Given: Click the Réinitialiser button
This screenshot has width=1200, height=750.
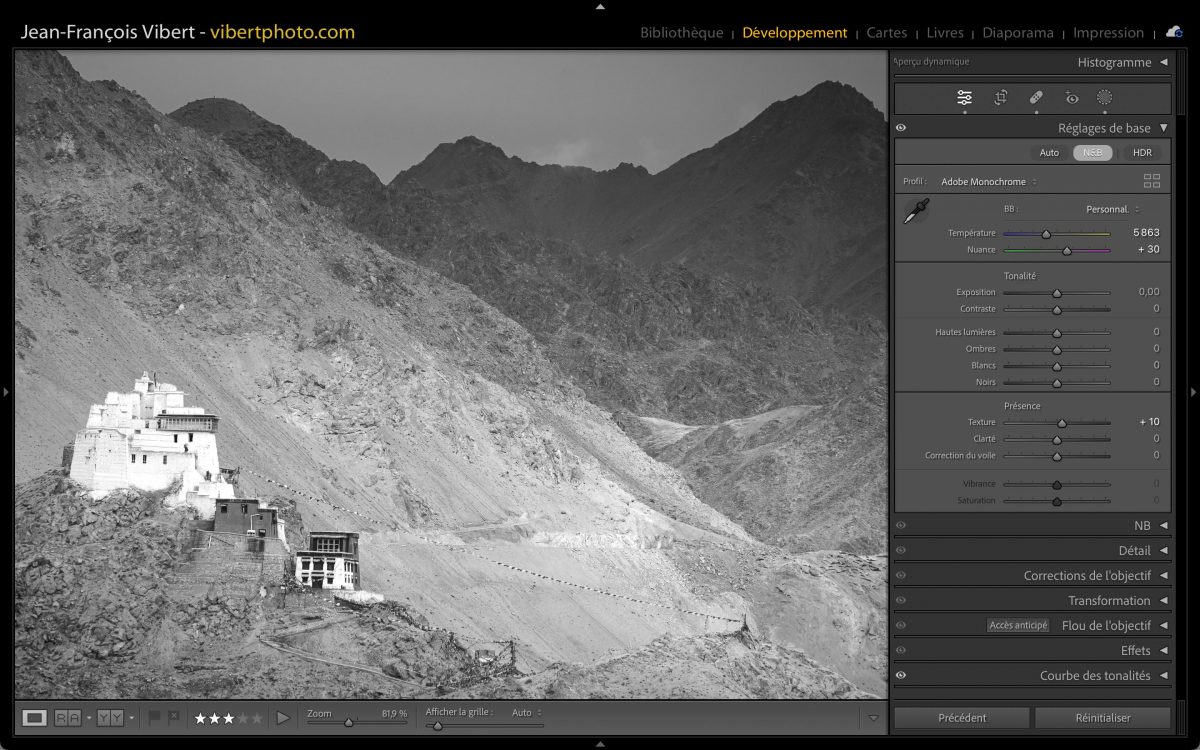Looking at the screenshot, I should (x=1102, y=717).
